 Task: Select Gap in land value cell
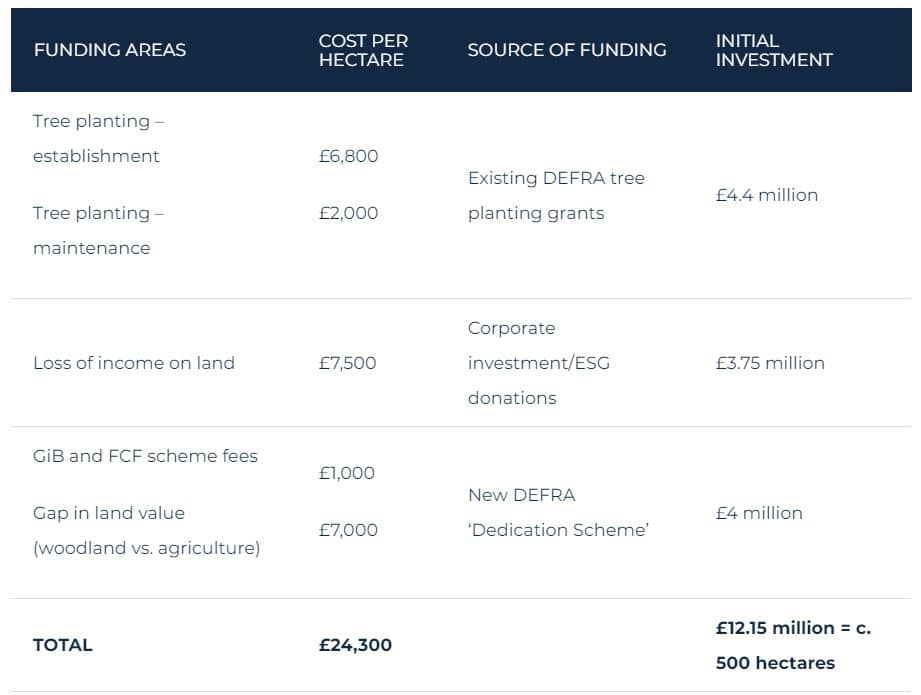[146, 531]
